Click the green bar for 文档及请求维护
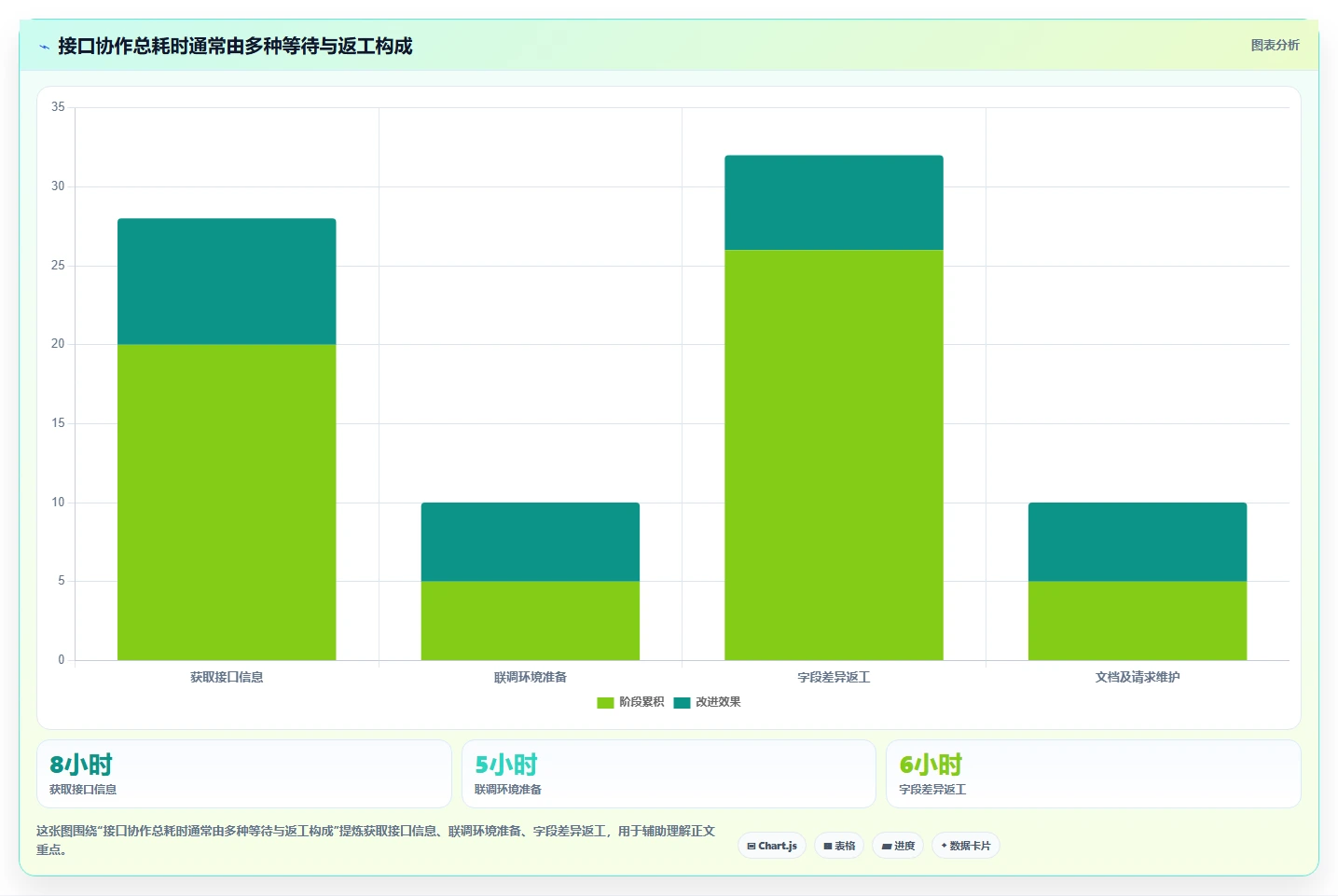The height and width of the screenshot is (896, 1338). click(x=1138, y=621)
